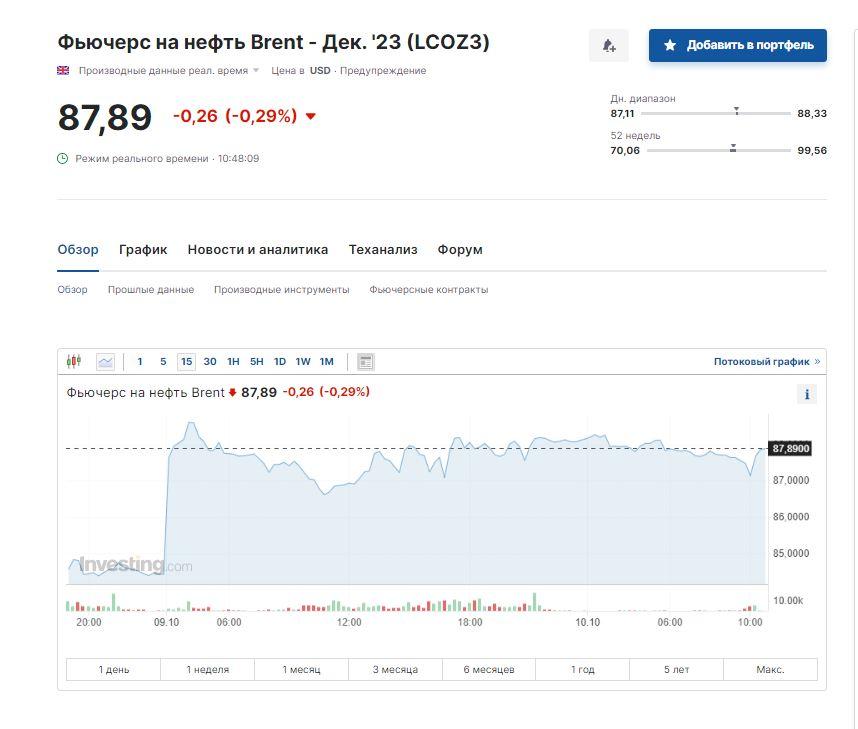Choose the 1D chart interval
The image size is (858, 729).
click(x=280, y=362)
